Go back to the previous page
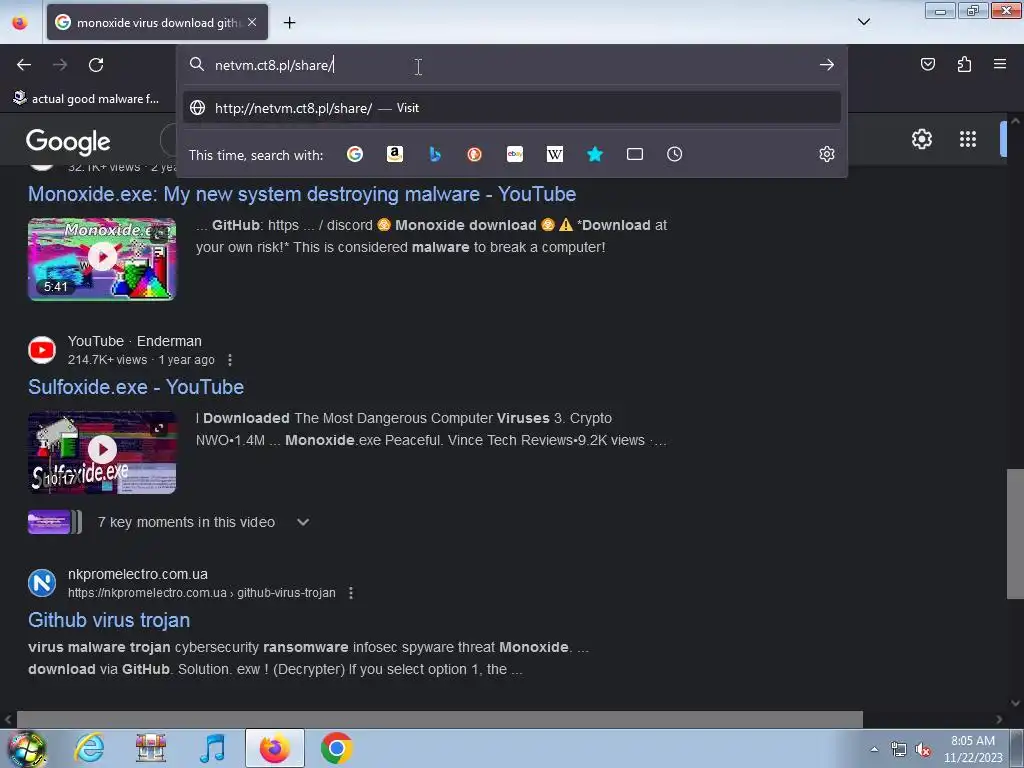Viewport: 1024px width, 768px height. (x=24, y=65)
